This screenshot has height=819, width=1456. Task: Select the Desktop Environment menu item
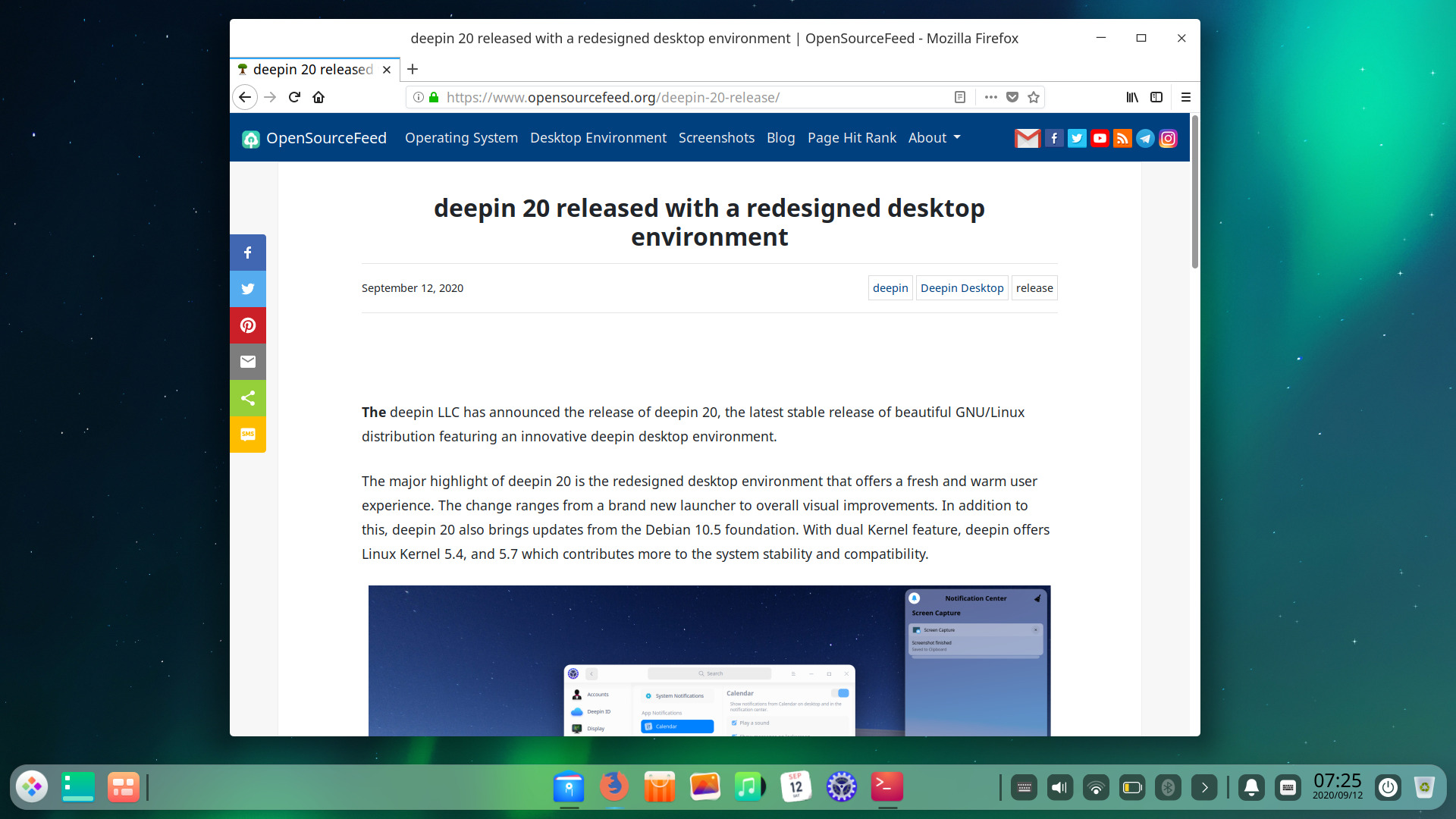tap(598, 137)
